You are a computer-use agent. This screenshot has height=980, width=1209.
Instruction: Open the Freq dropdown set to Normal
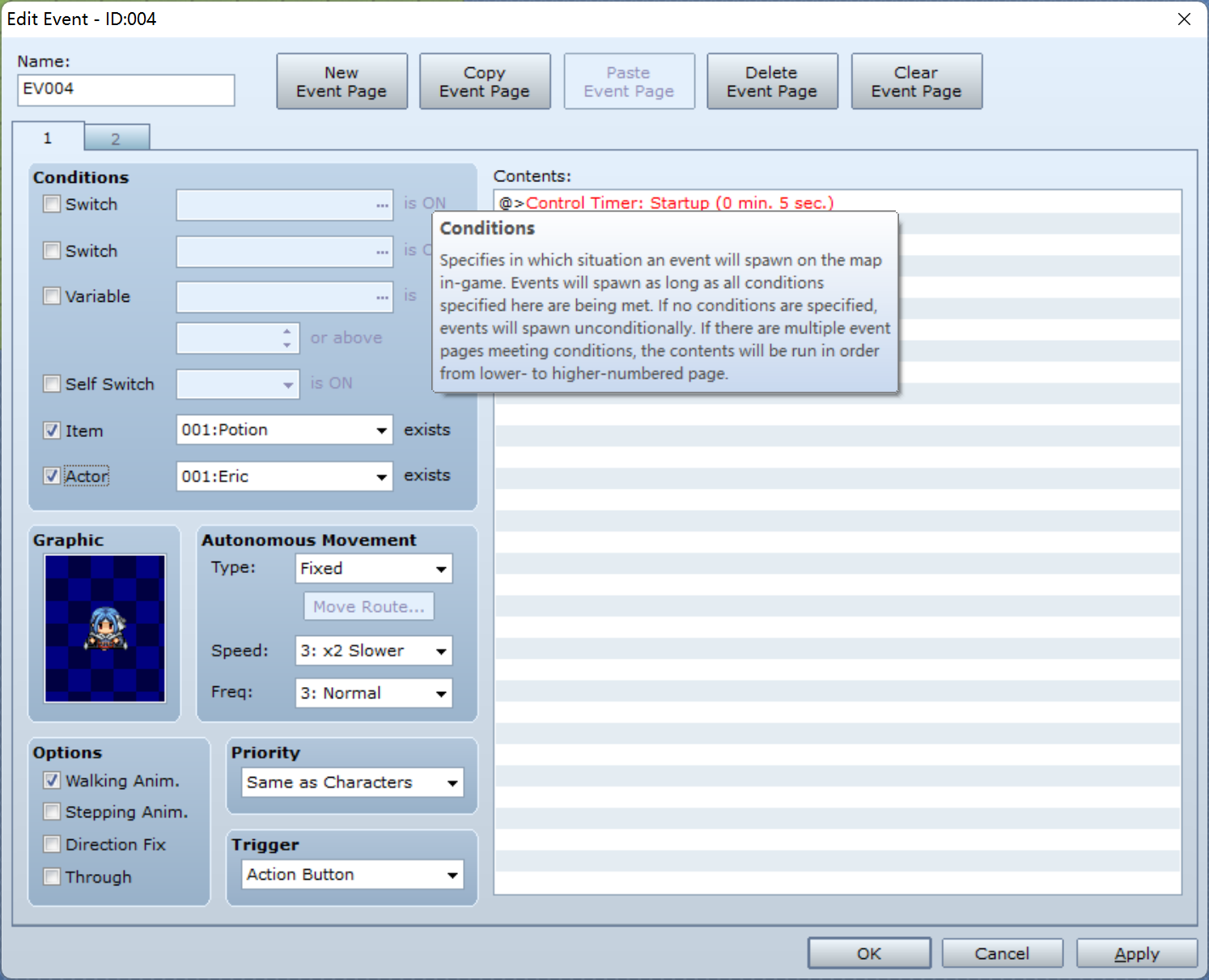[x=374, y=693]
